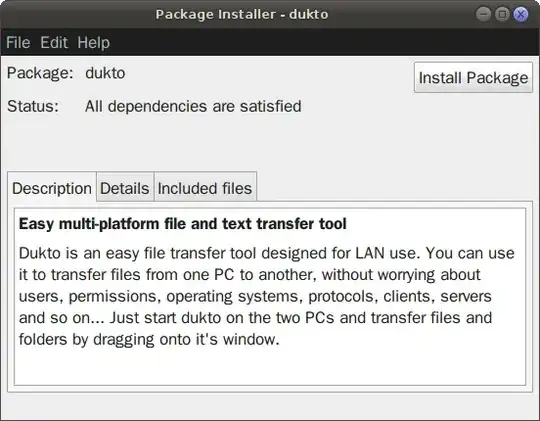Click the Install Package button
The height and width of the screenshot is (421, 540).
coord(473,78)
